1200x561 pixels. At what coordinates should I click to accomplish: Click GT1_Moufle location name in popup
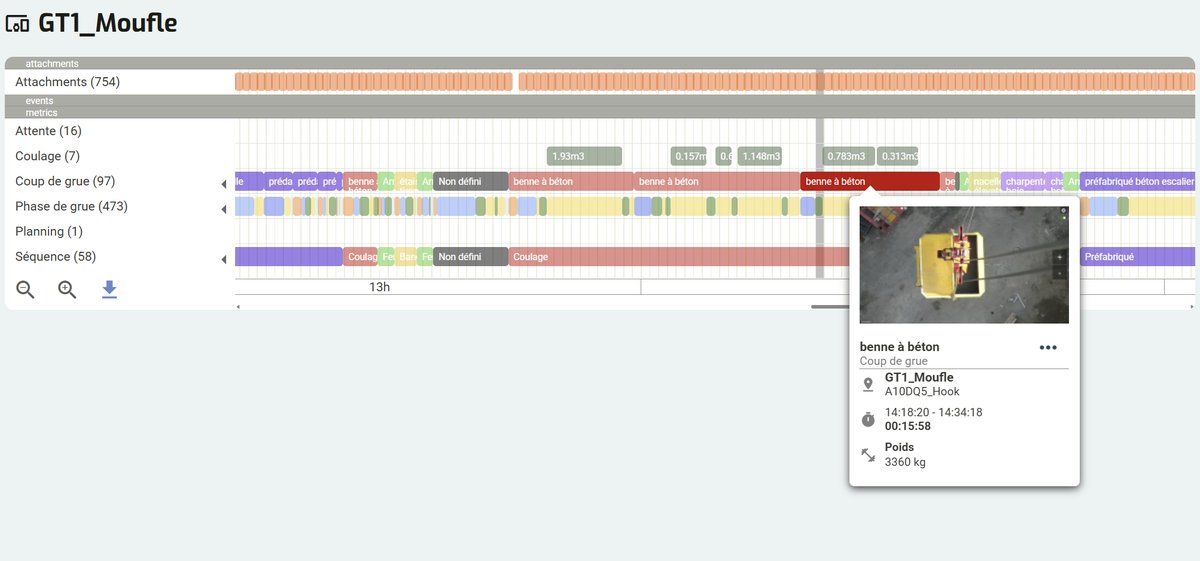coord(920,378)
